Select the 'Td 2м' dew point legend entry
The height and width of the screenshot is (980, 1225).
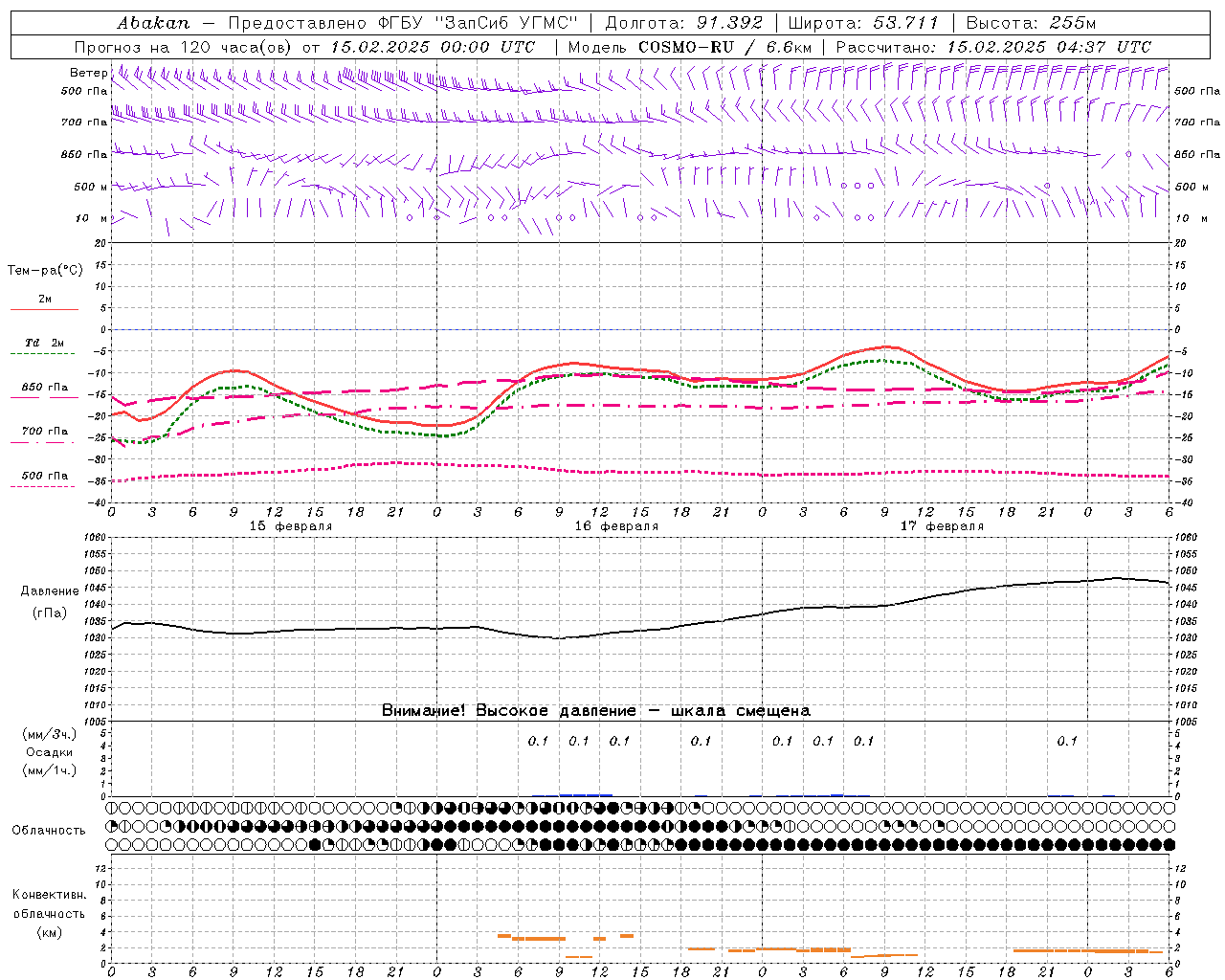click(x=44, y=343)
